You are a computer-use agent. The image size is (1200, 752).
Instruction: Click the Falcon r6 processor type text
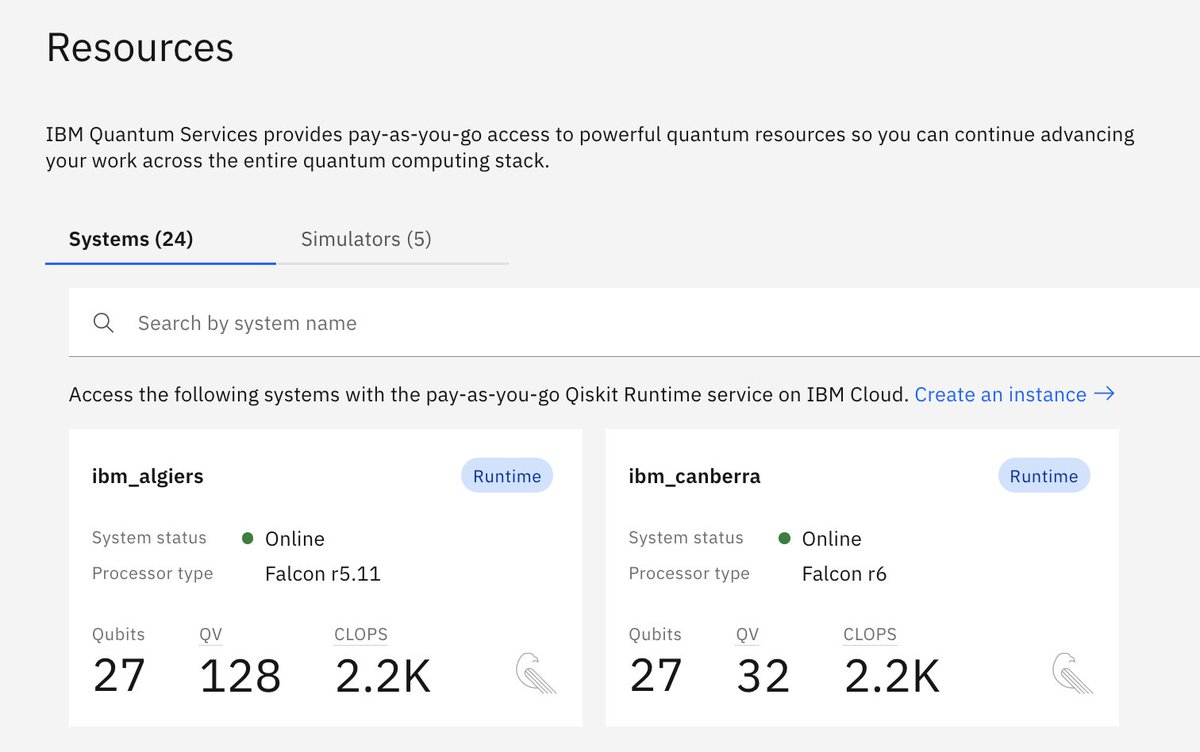[x=844, y=574]
